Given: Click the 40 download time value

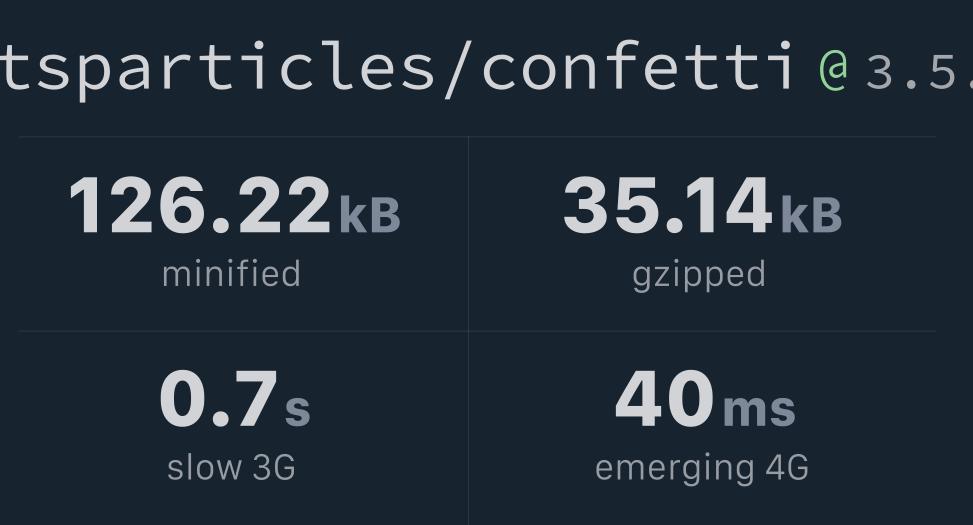Looking at the screenshot, I should coord(665,398).
